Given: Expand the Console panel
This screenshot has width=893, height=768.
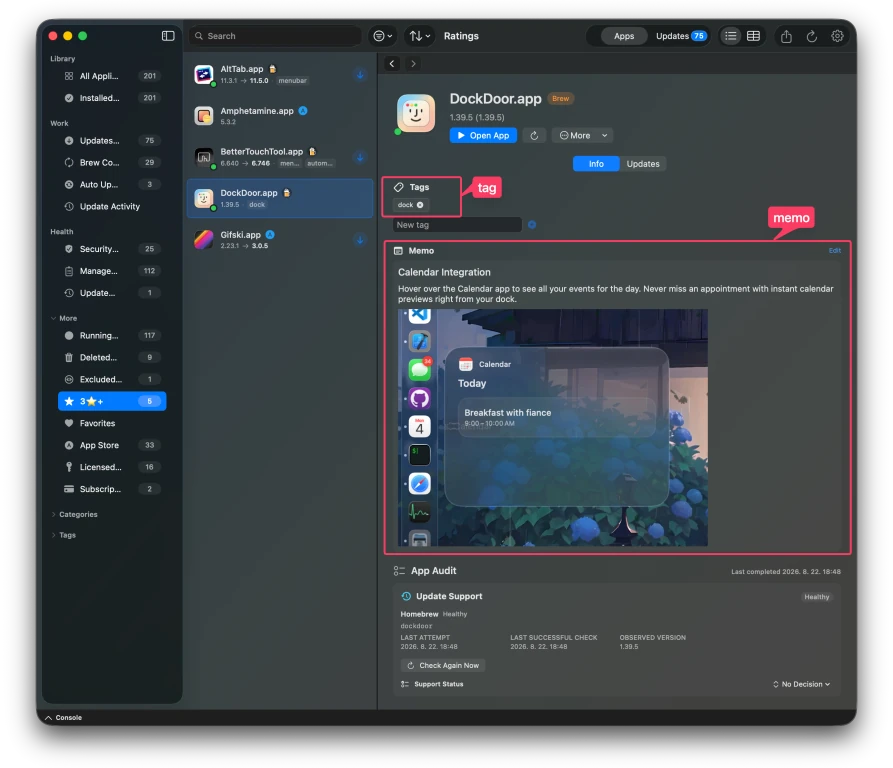Looking at the screenshot, I should 63,718.
